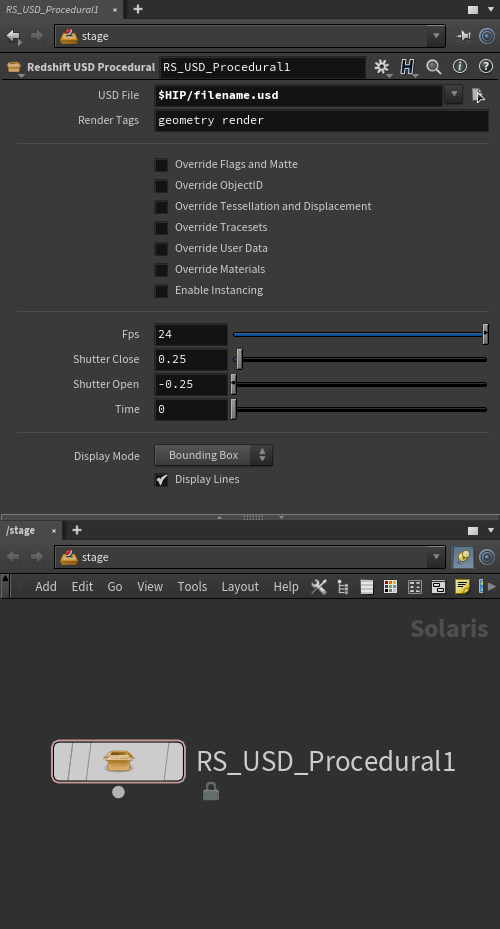Open the USD File path history dropdown
The image size is (500, 929).
[x=454, y=94]
